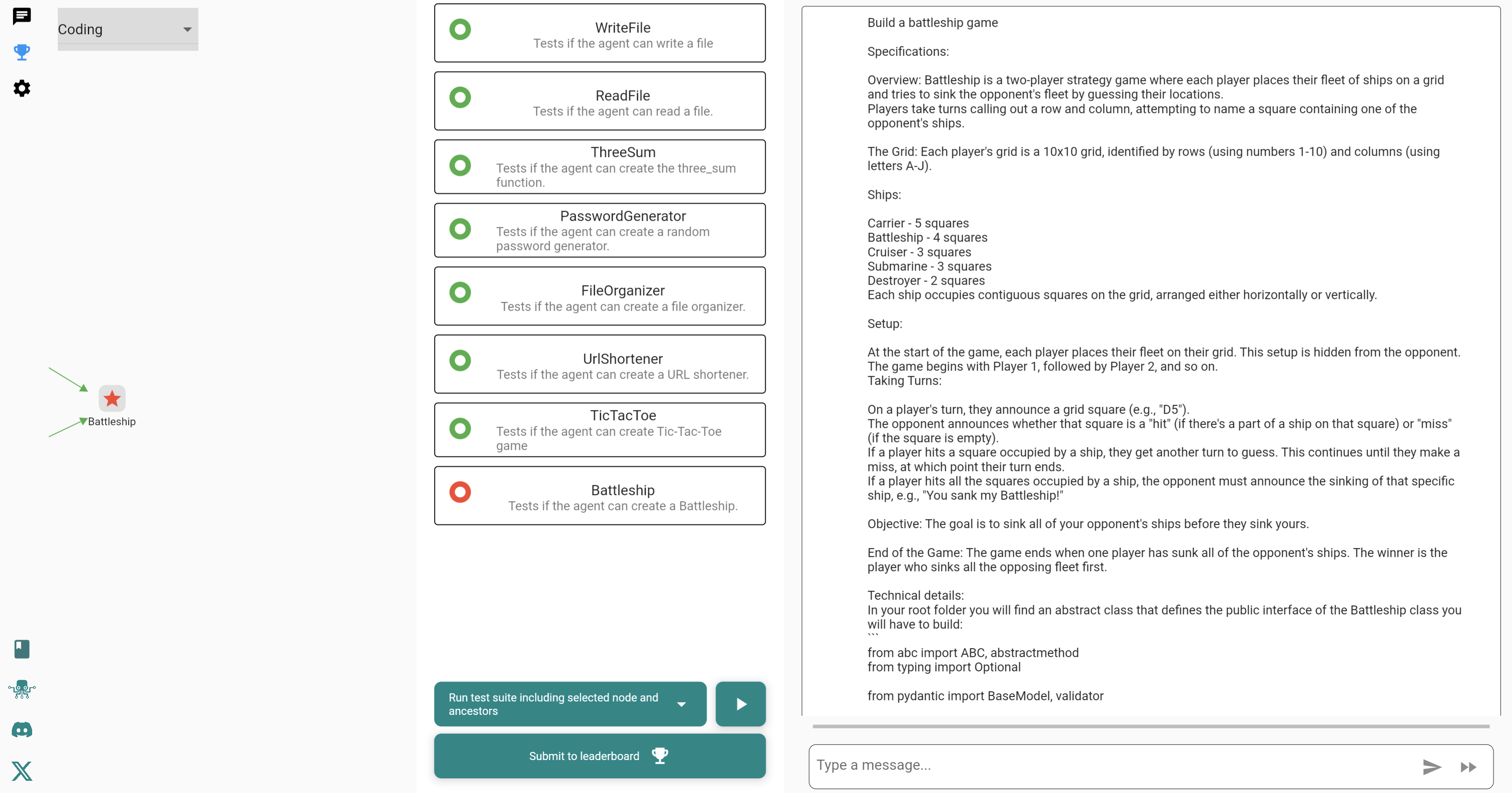This screenshot has height=793, width=1512.
Task: Click the 'Carrier - 5 squares' line
Action: (918, 224)
